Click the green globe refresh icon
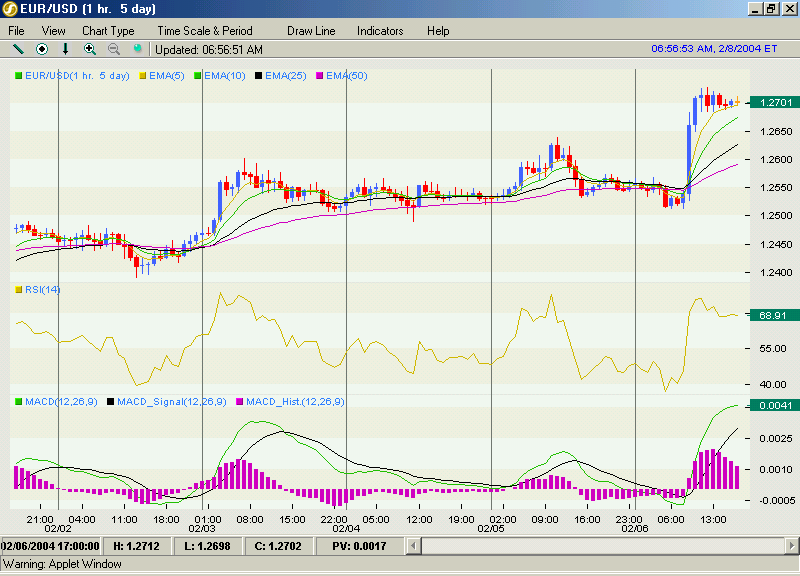 [x=137, y=48]
